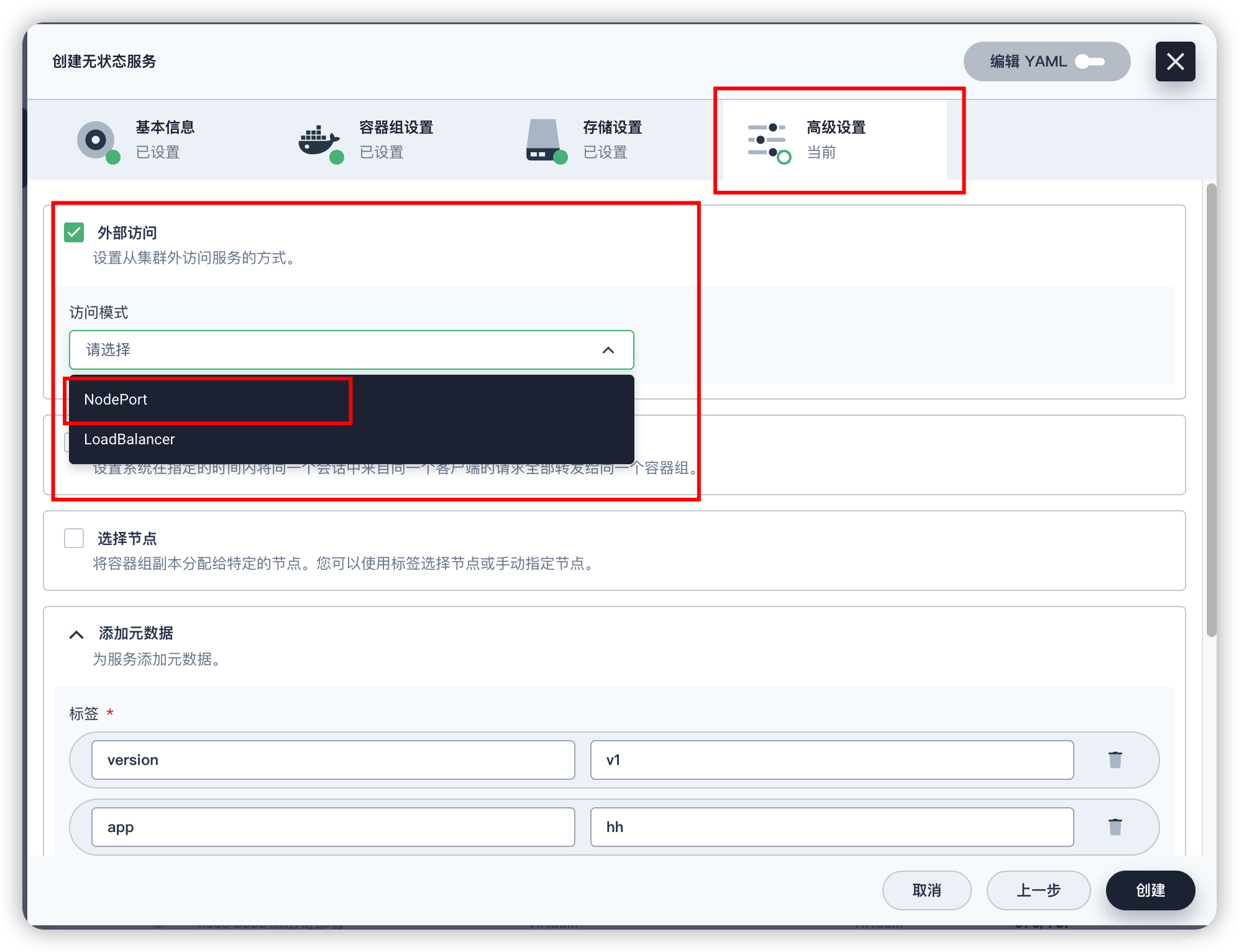
Task: Edit the hh label value field
Action: coord(832,827)
